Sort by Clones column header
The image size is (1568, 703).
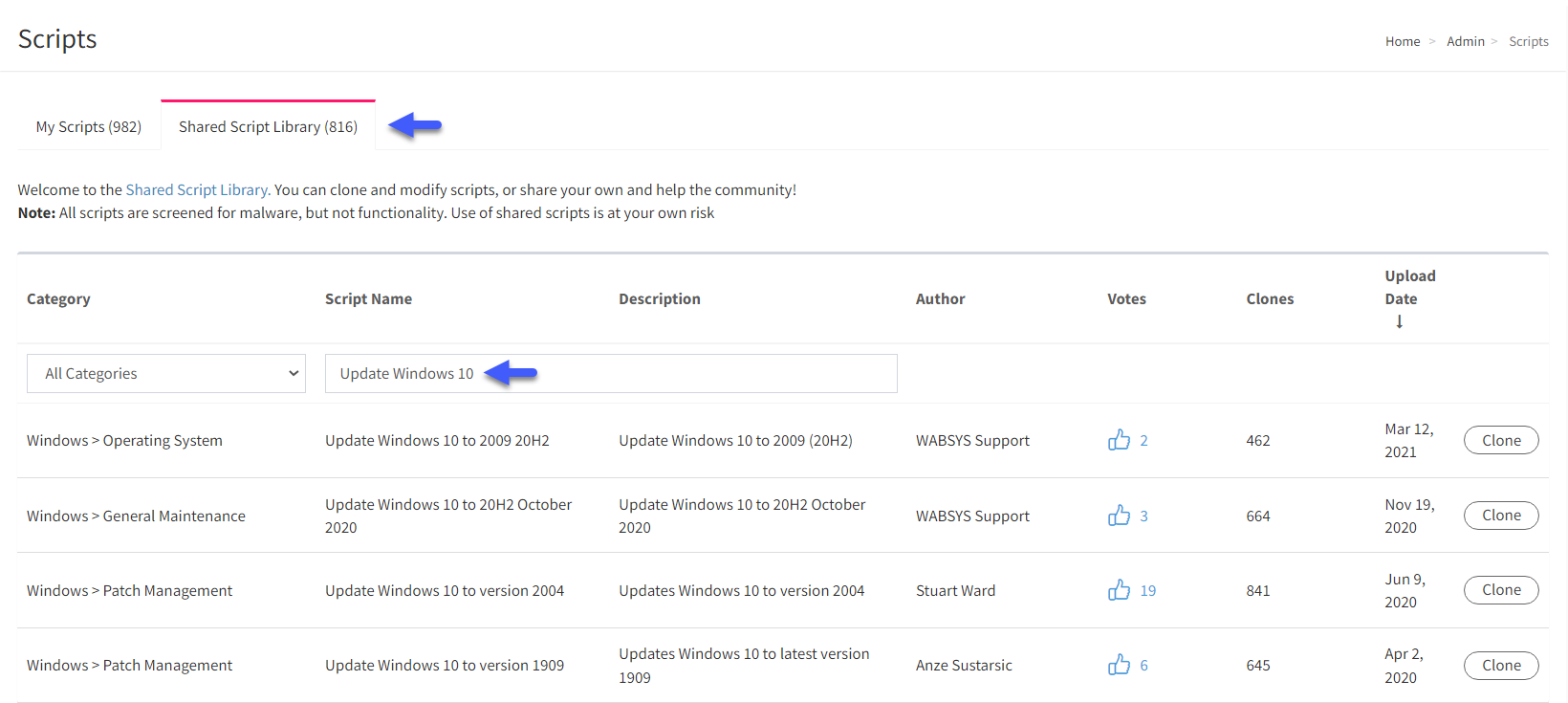[1270, 298]
